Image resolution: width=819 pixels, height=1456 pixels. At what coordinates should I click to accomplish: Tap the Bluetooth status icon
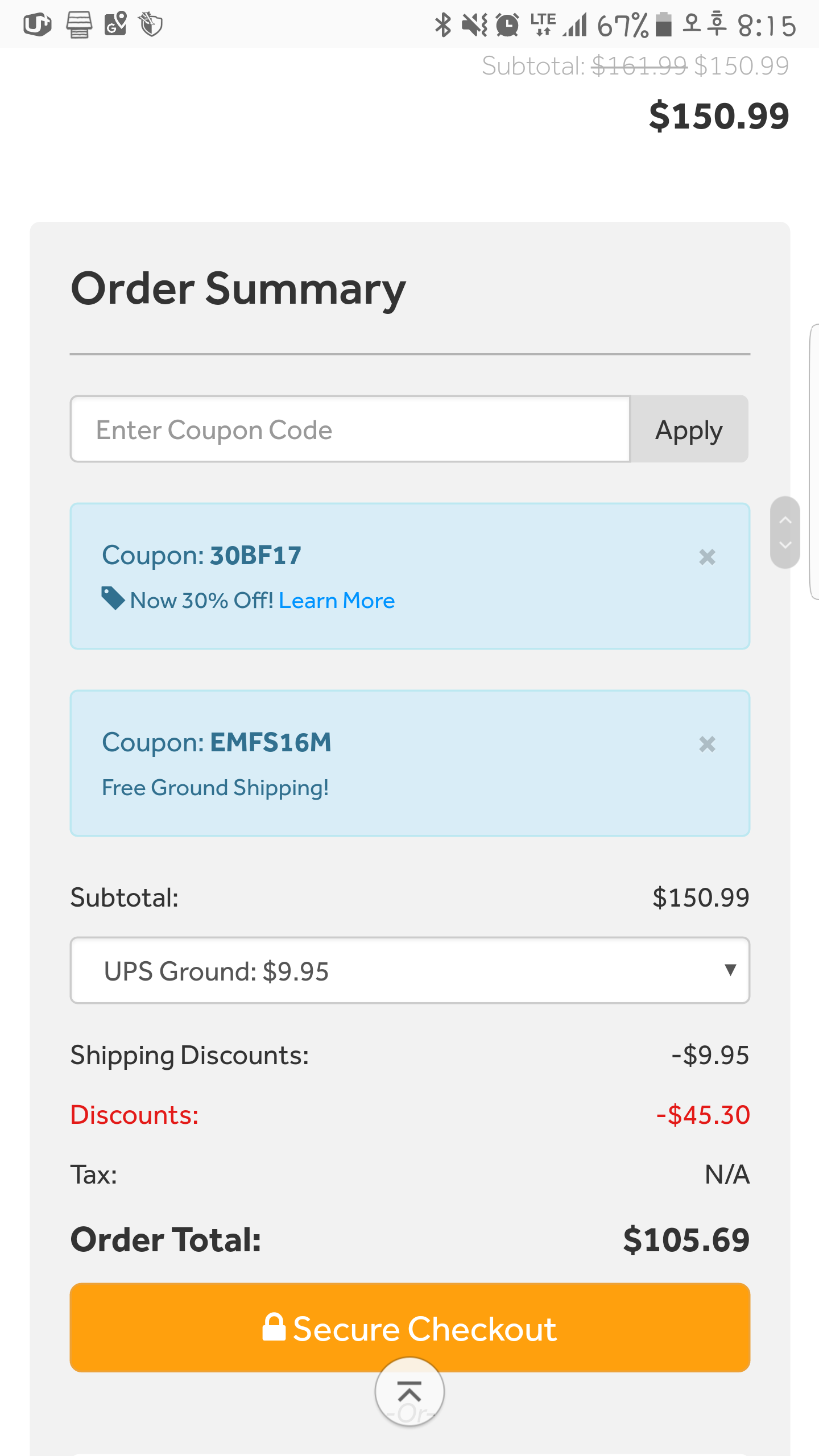(x=442, y=25)
